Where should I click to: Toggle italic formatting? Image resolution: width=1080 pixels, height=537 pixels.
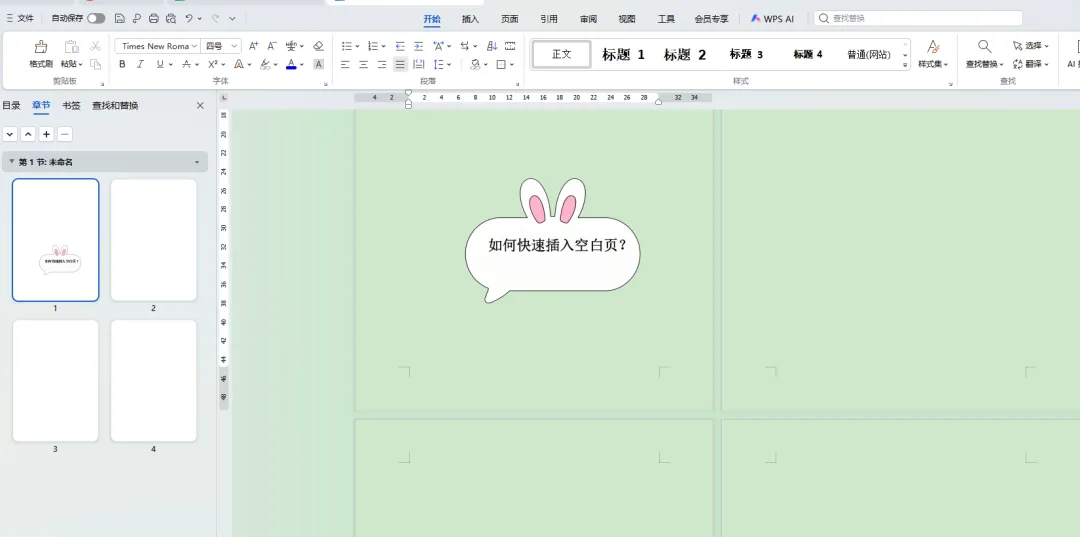(140, 64)
